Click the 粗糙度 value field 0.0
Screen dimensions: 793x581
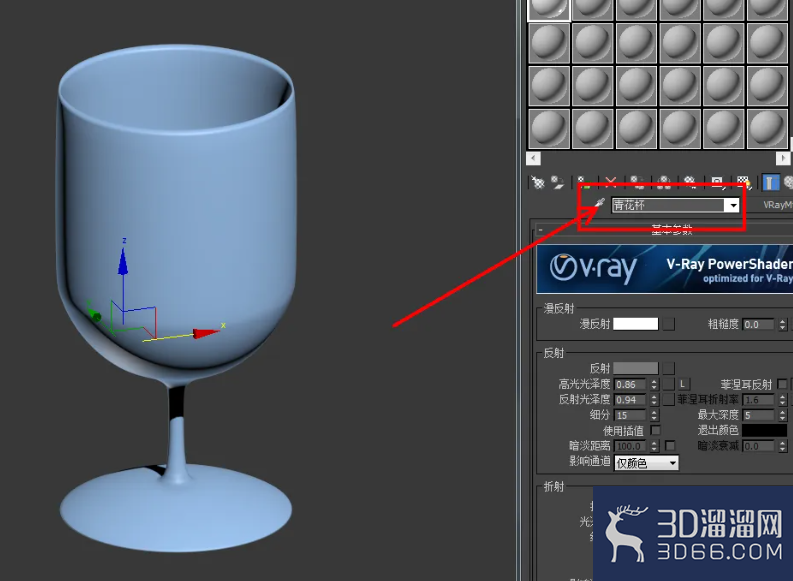pyautogui.click(x=758, y=325)
